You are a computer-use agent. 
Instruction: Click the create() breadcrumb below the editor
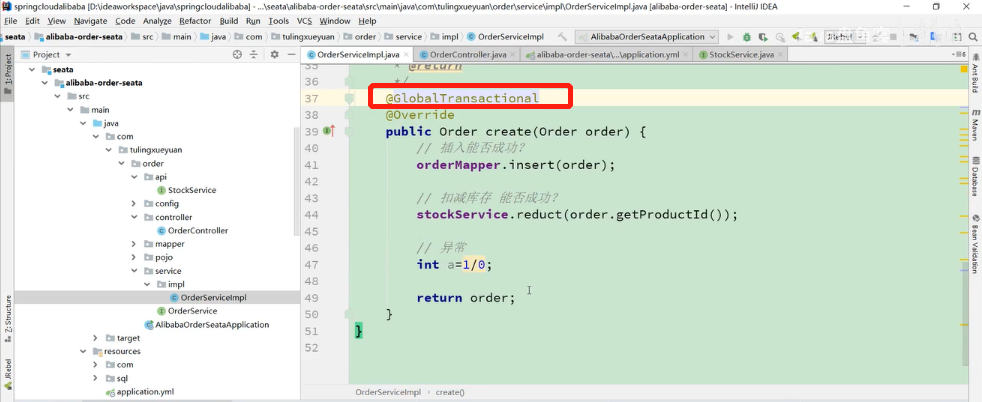click(450, 393)
